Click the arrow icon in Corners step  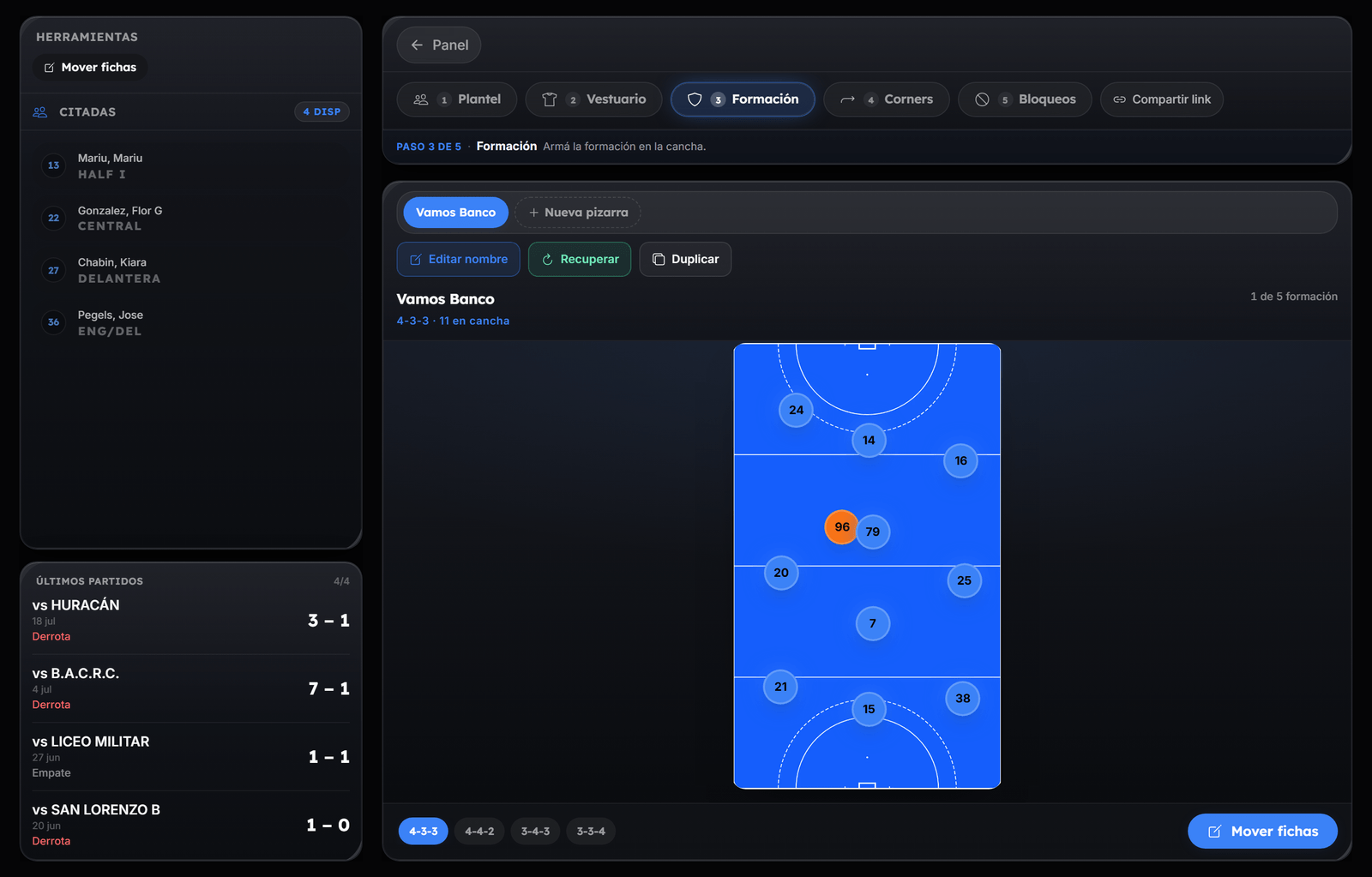click(847, 99)
